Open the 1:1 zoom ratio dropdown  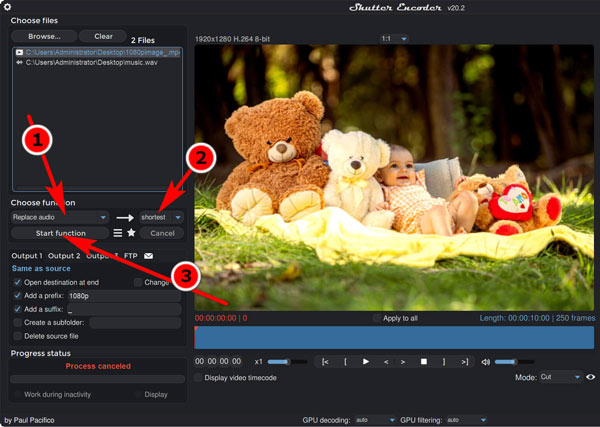point(394,39)
